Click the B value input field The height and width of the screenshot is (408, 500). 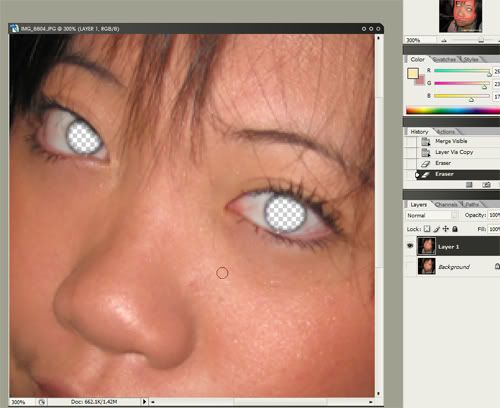click(497, 96)
